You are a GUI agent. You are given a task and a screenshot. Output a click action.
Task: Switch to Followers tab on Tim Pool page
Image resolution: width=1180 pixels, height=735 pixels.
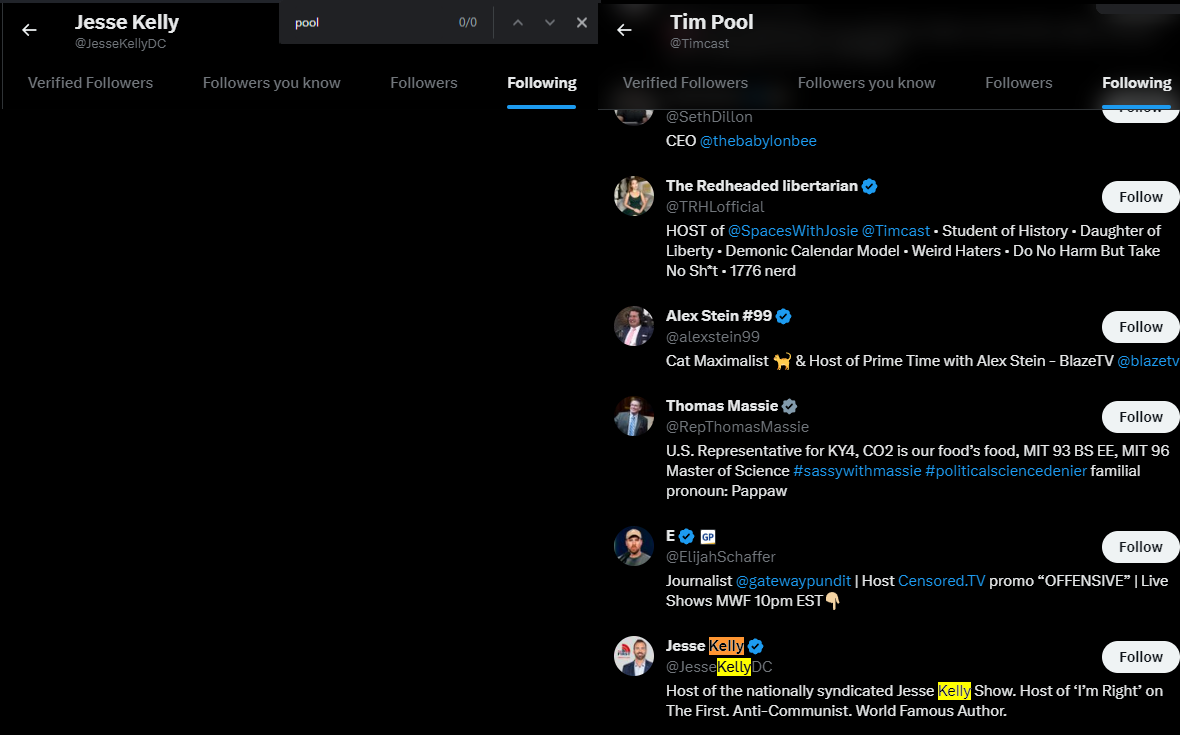pyautogui.click(x=1019, y=83)
